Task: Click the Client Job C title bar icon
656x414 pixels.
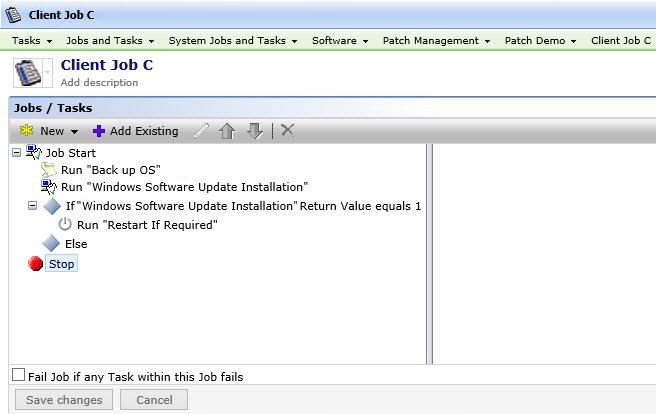Action: 13,15
